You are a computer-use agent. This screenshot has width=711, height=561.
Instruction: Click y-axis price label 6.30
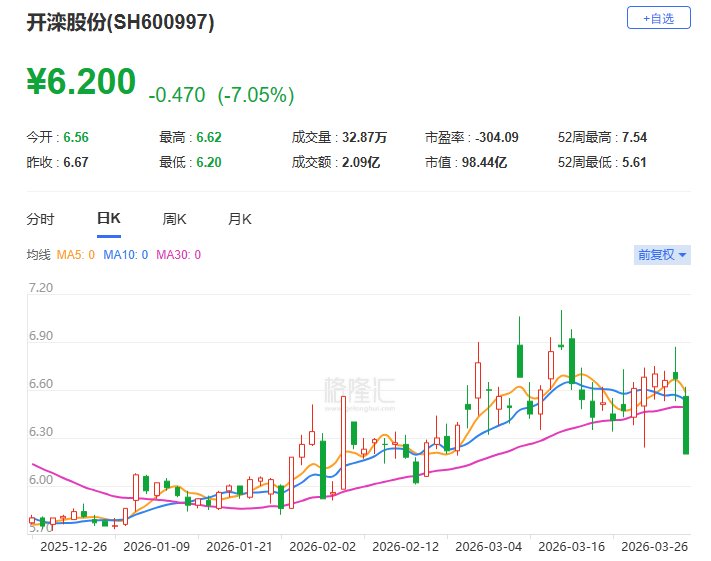click(41, 432)
